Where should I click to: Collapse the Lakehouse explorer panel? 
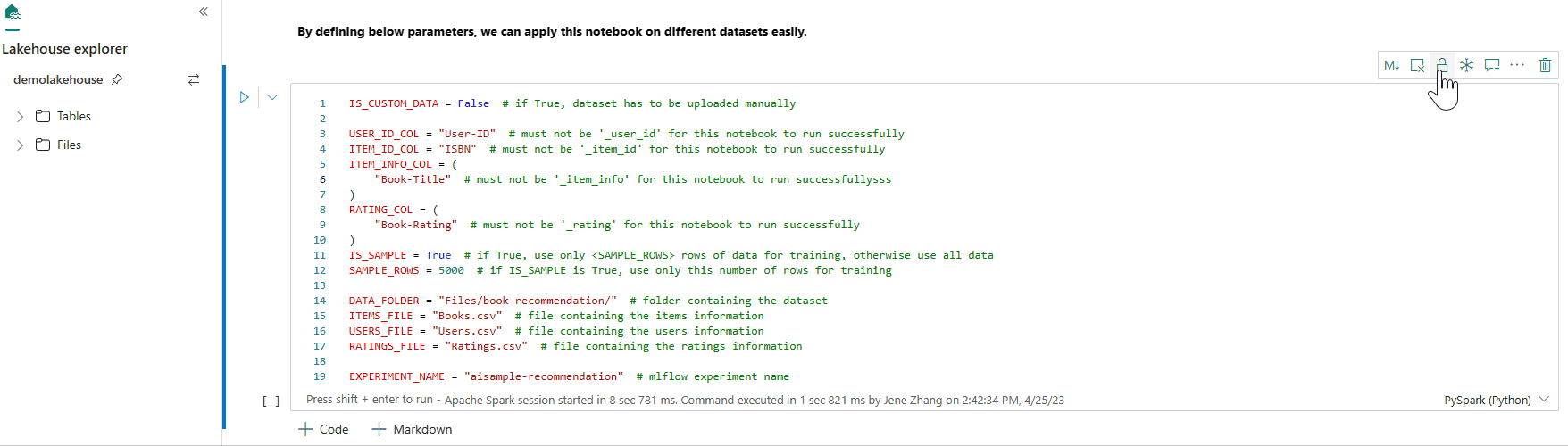click(x=204, y=12)
